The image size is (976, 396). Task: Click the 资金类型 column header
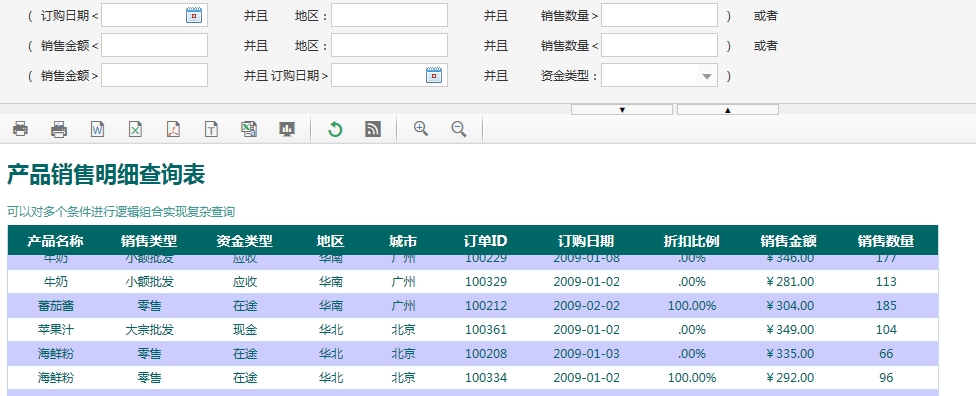pyautogui.click(x=245, y=241)
